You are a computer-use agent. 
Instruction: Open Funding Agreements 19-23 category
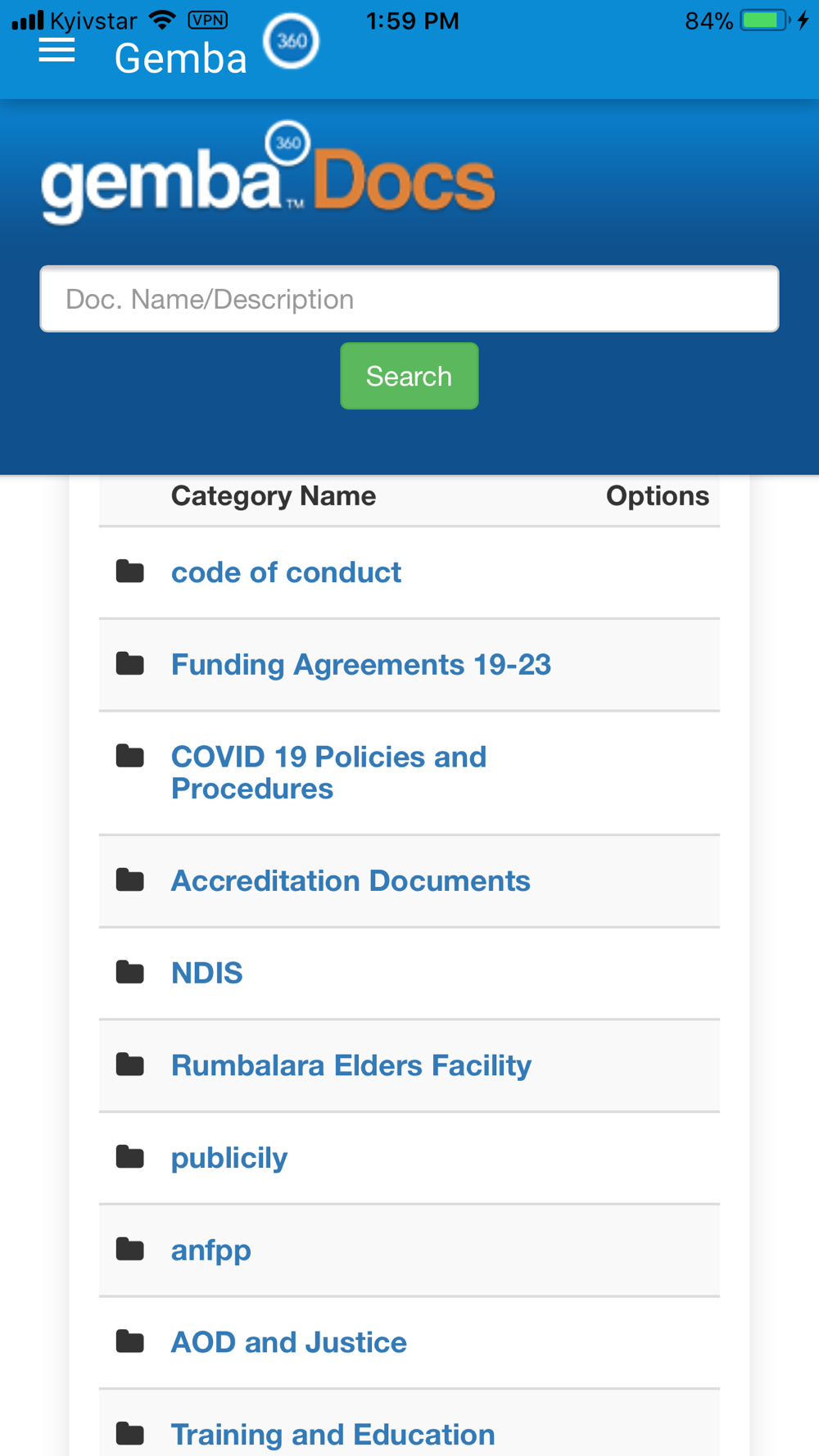[361, 664]
